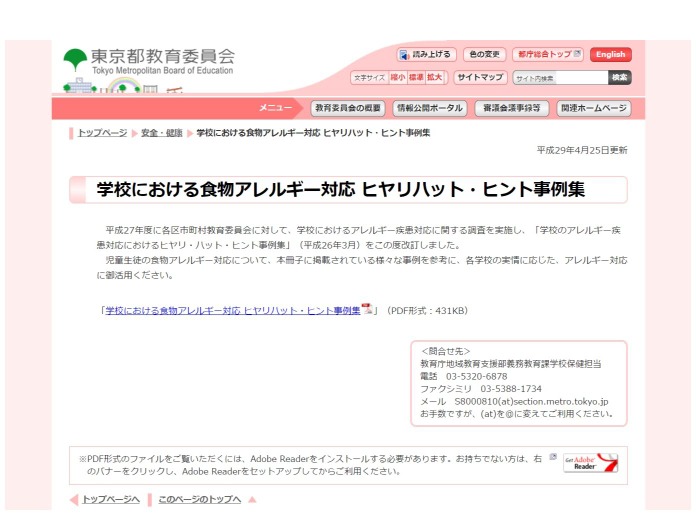Click the 読み上げる read-aloud button
The width and height of the screenshot is (696, 515).
pyautogui.click(x=427, y=55)
